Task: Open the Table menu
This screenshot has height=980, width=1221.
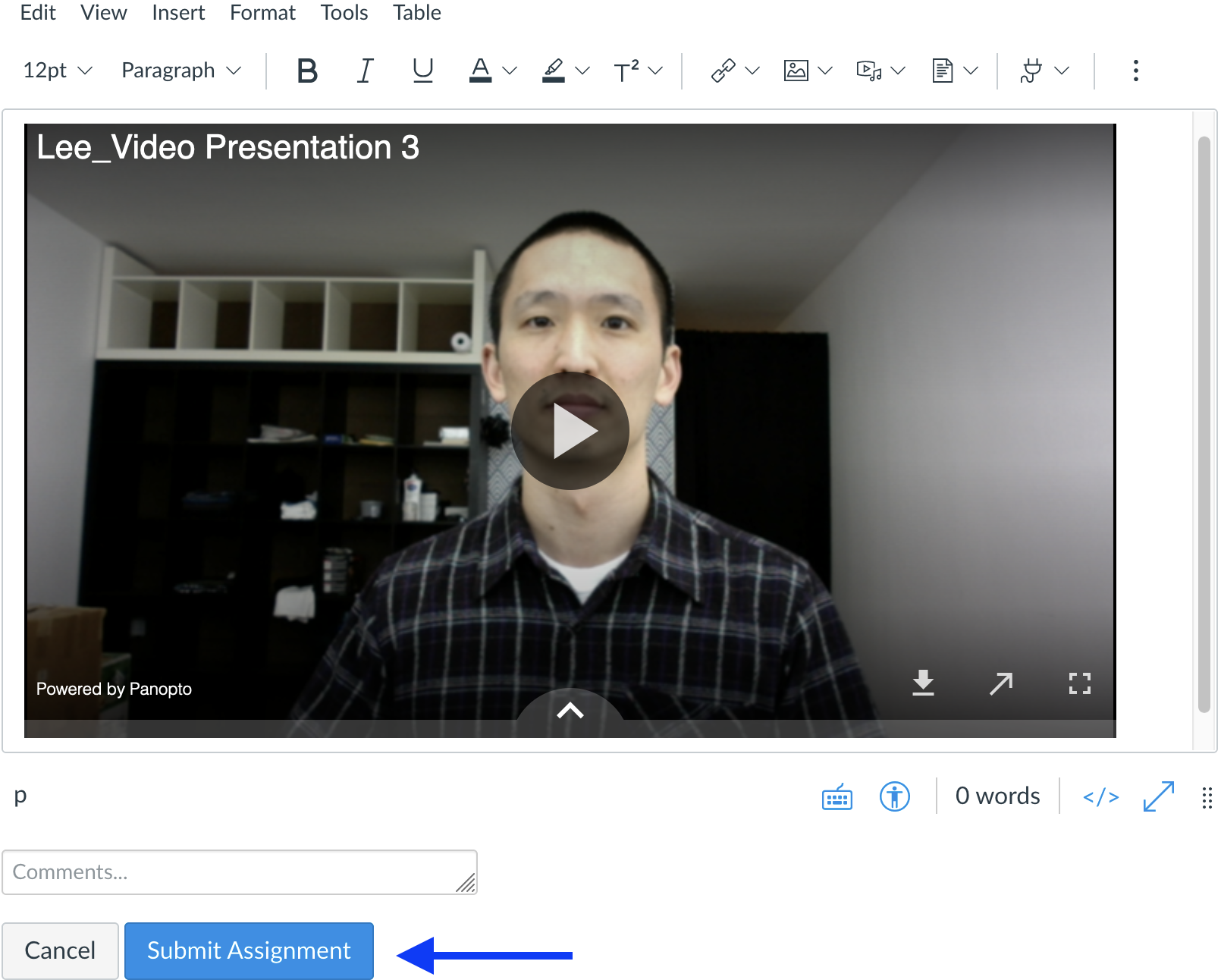Action: 417,12
